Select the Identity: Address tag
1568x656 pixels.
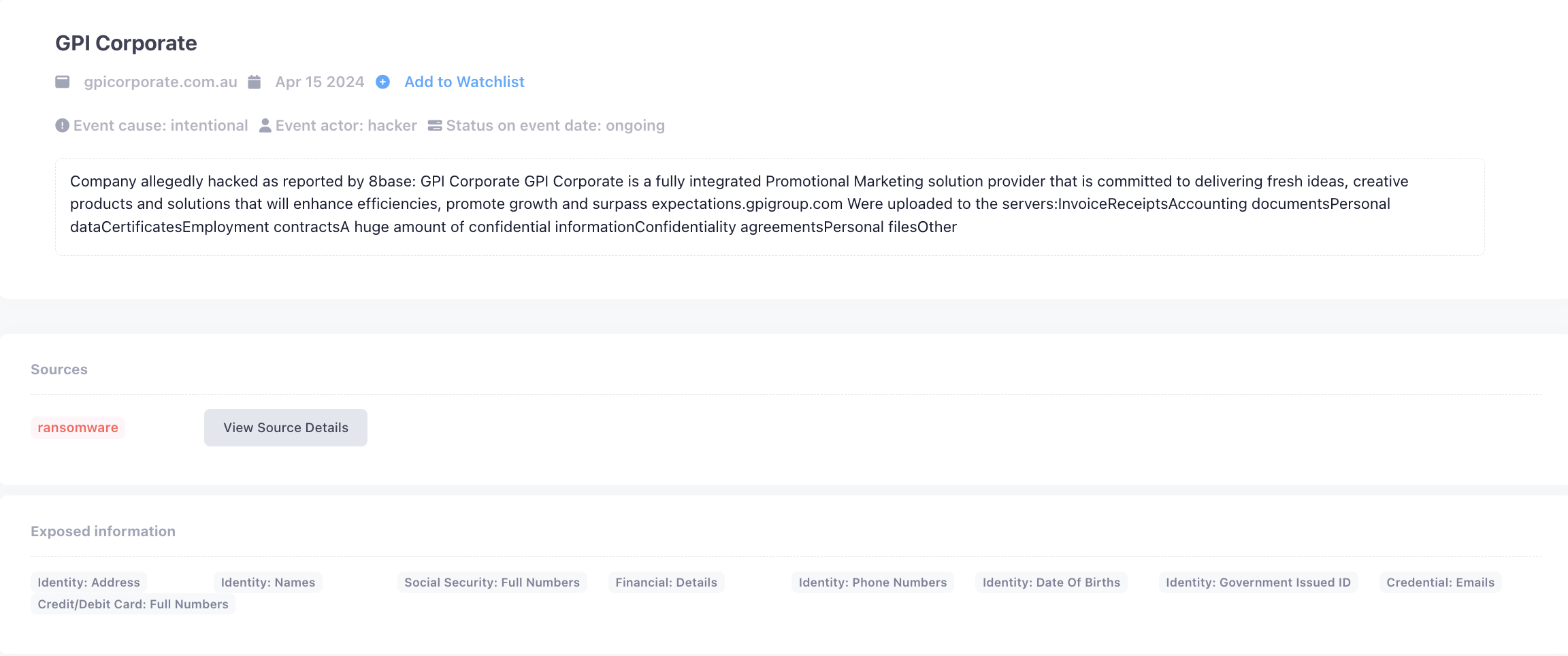[88, 582]
